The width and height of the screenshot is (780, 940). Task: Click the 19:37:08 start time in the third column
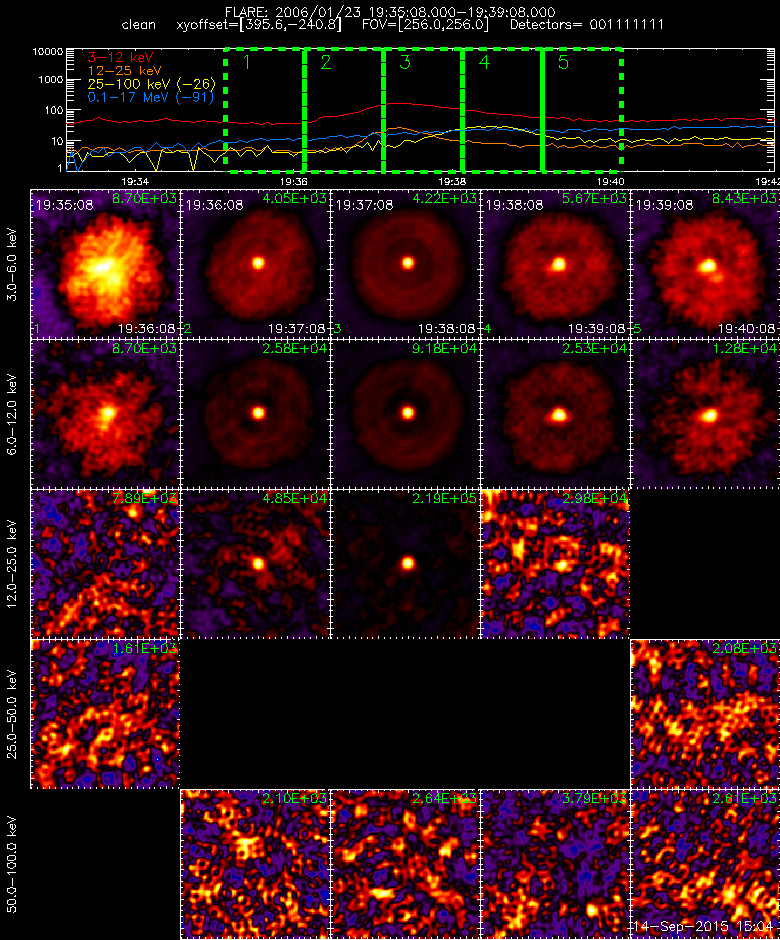point(365,205)
